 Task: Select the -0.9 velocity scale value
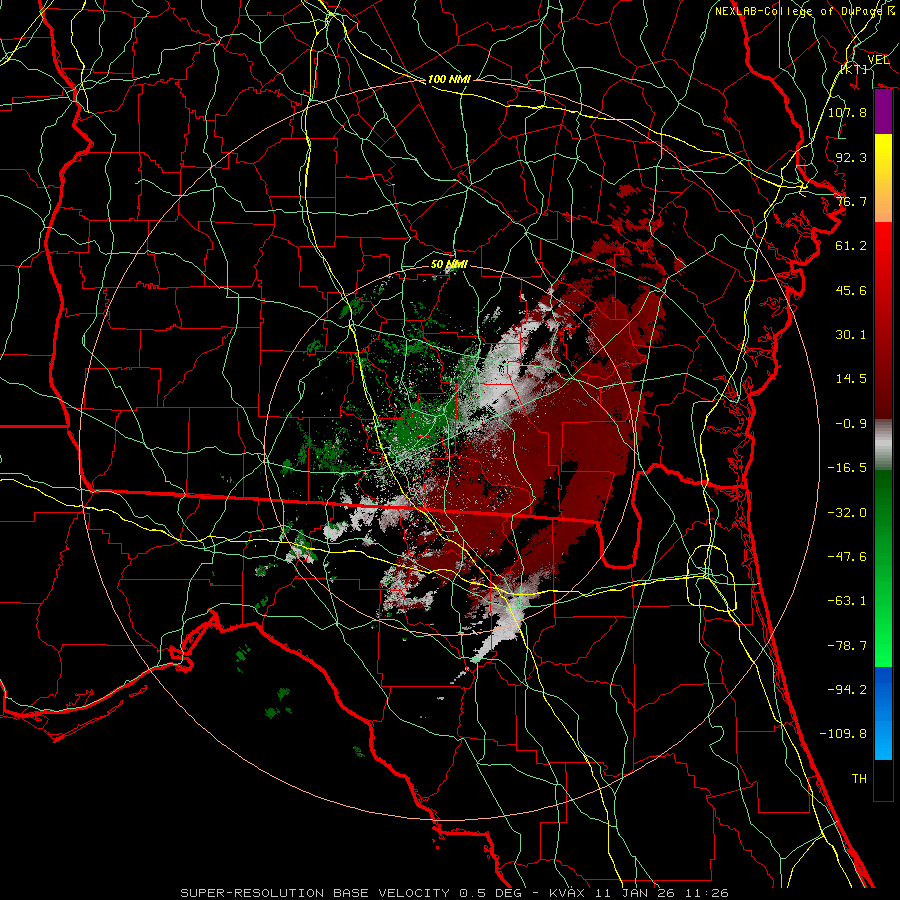click(851, 424)
